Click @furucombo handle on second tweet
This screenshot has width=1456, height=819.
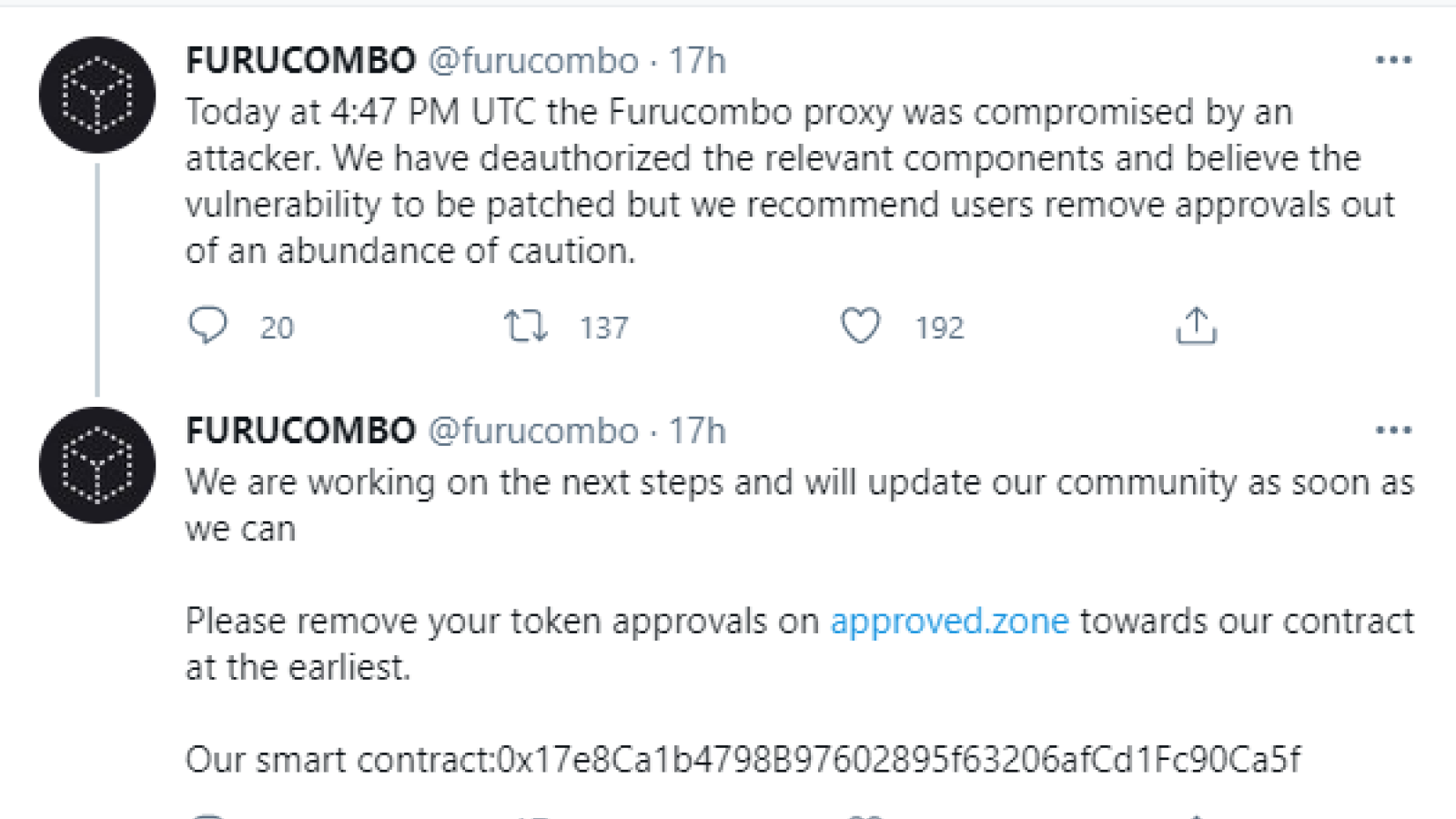[x=533, y=431]
